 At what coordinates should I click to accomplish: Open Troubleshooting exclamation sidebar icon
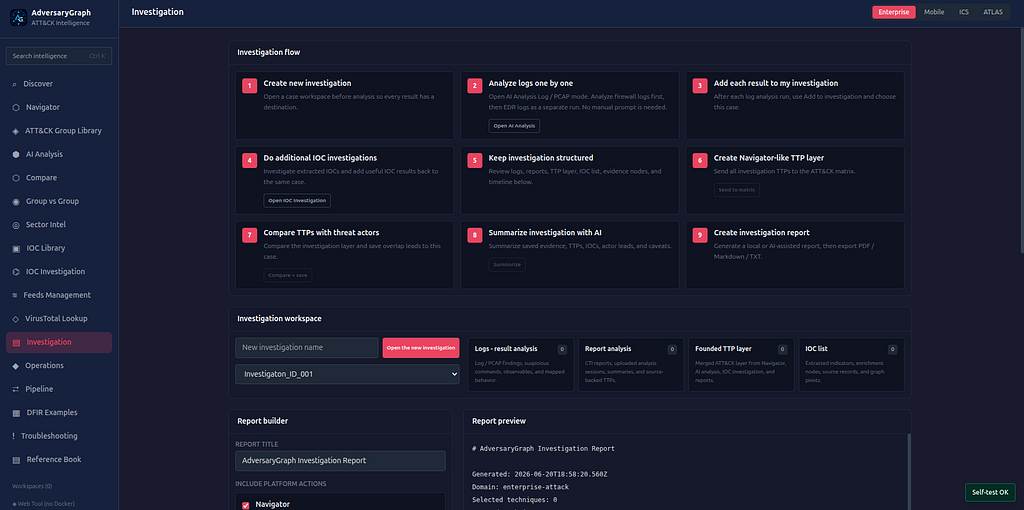point(14,436)
